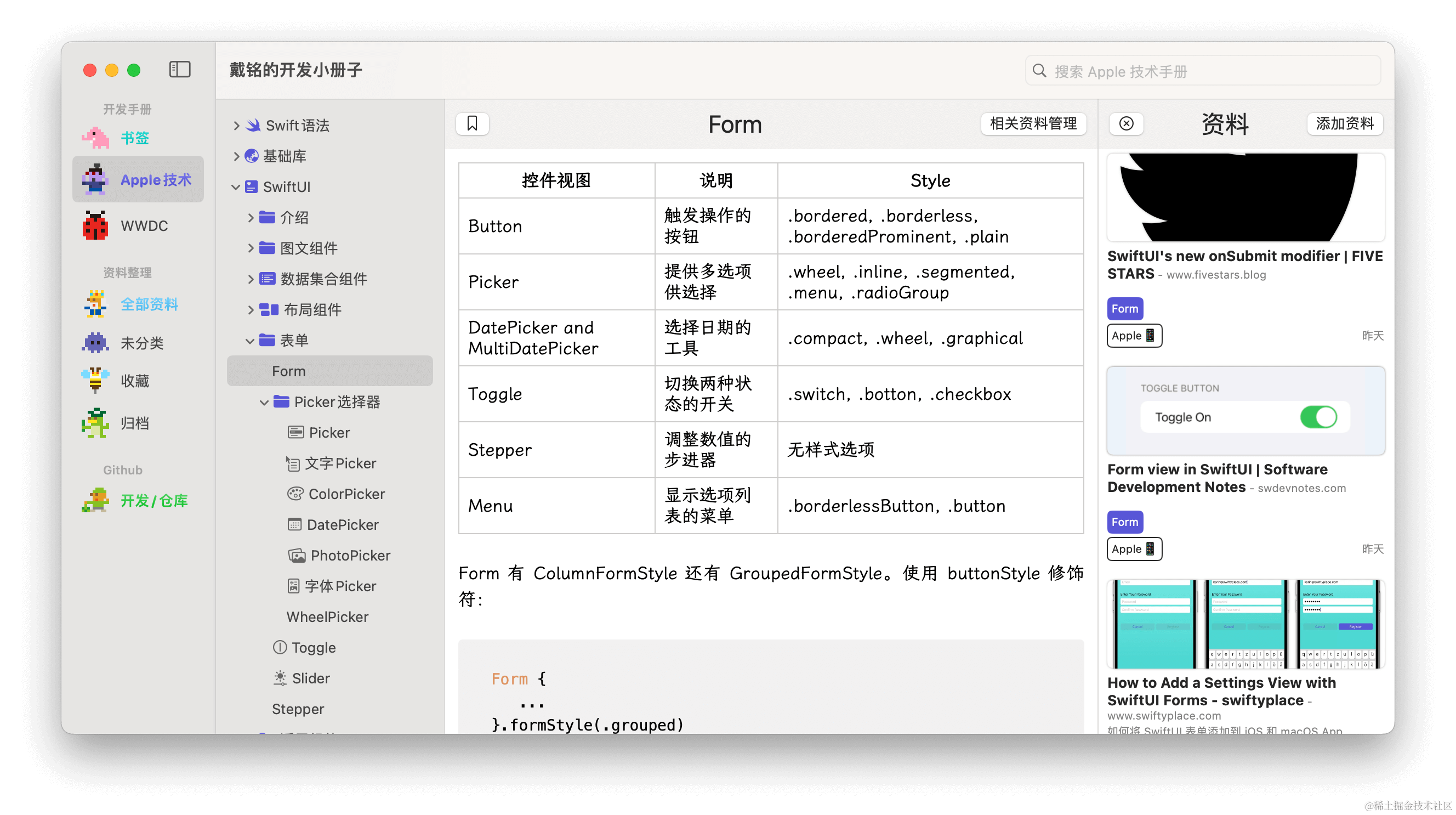Expand the Swift 语法 section
This screenshot has height=815, width=1456.
(236, 126)
